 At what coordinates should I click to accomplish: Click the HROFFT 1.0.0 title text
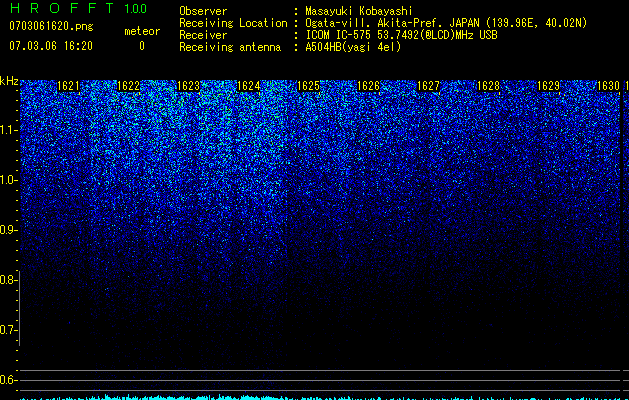pos(78,8)
